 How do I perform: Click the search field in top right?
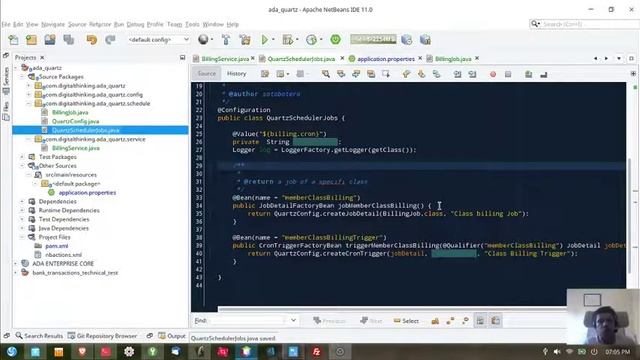tap(586, 24)
